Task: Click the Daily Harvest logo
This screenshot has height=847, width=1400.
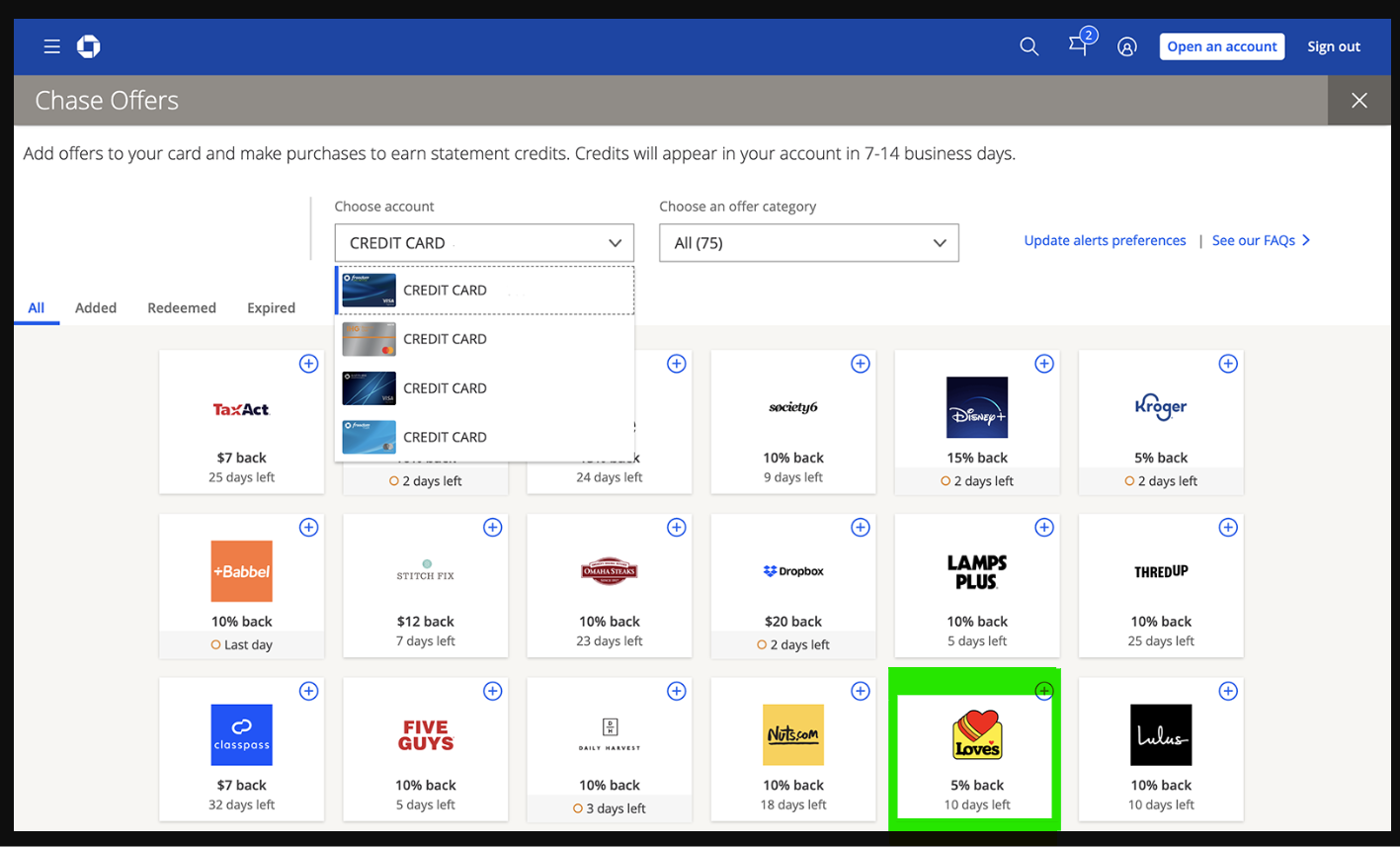Action: point(610,735)
